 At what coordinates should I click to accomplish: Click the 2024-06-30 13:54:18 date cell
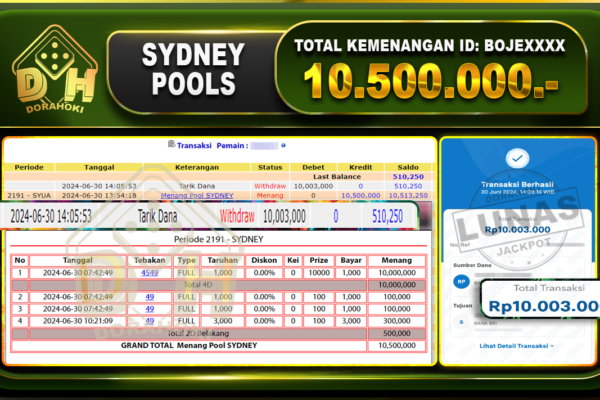coord(99,195)
